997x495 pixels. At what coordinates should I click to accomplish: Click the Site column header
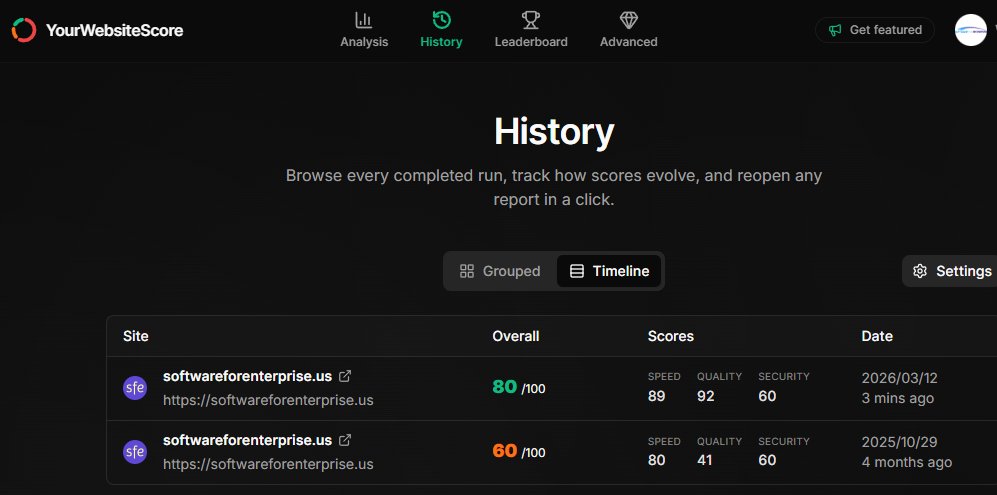(x=135, y=336)
